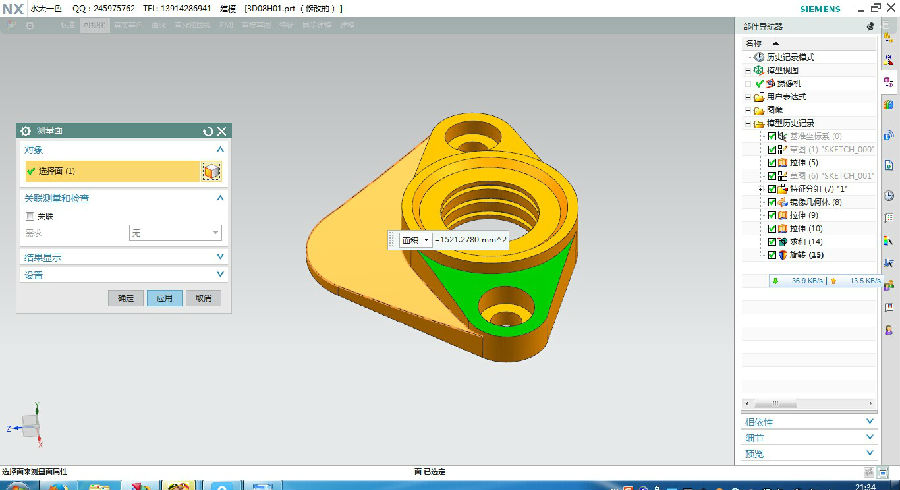
Task: Click the view triad coordinate cube
Action: (32, 427)
